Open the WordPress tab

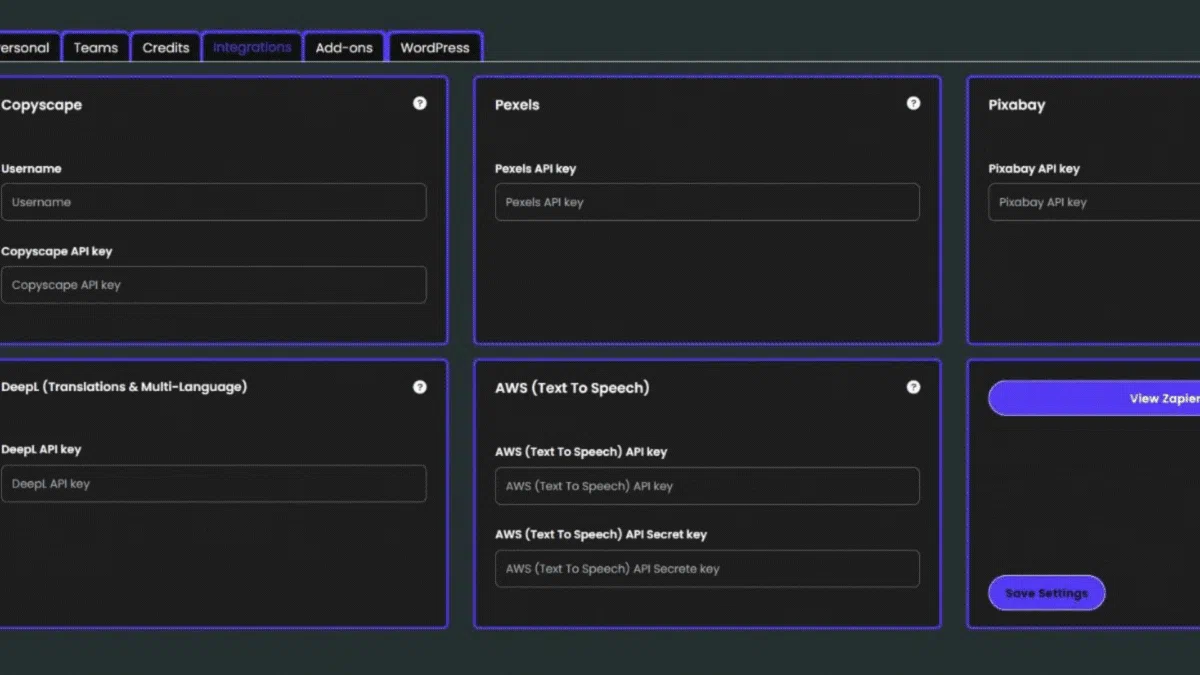(x=435, y=47)
